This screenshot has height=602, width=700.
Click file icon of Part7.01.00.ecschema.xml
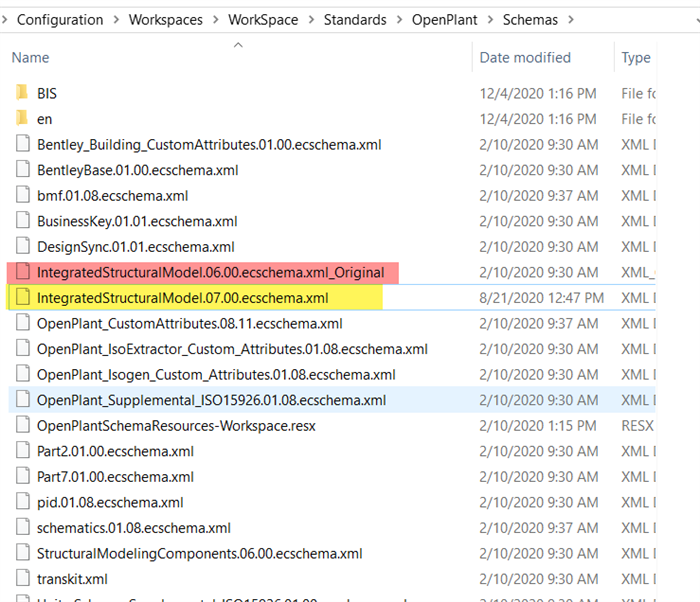23,476
